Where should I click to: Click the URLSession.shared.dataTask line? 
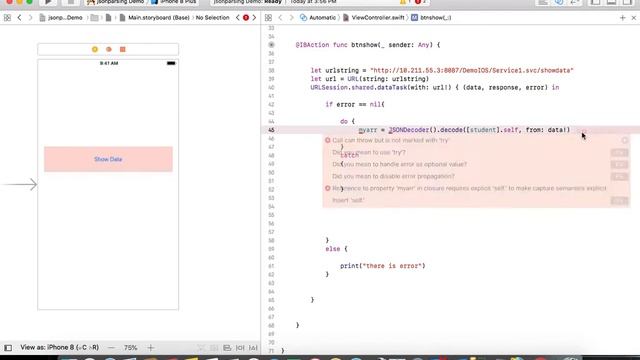click(x=435, y=87)
